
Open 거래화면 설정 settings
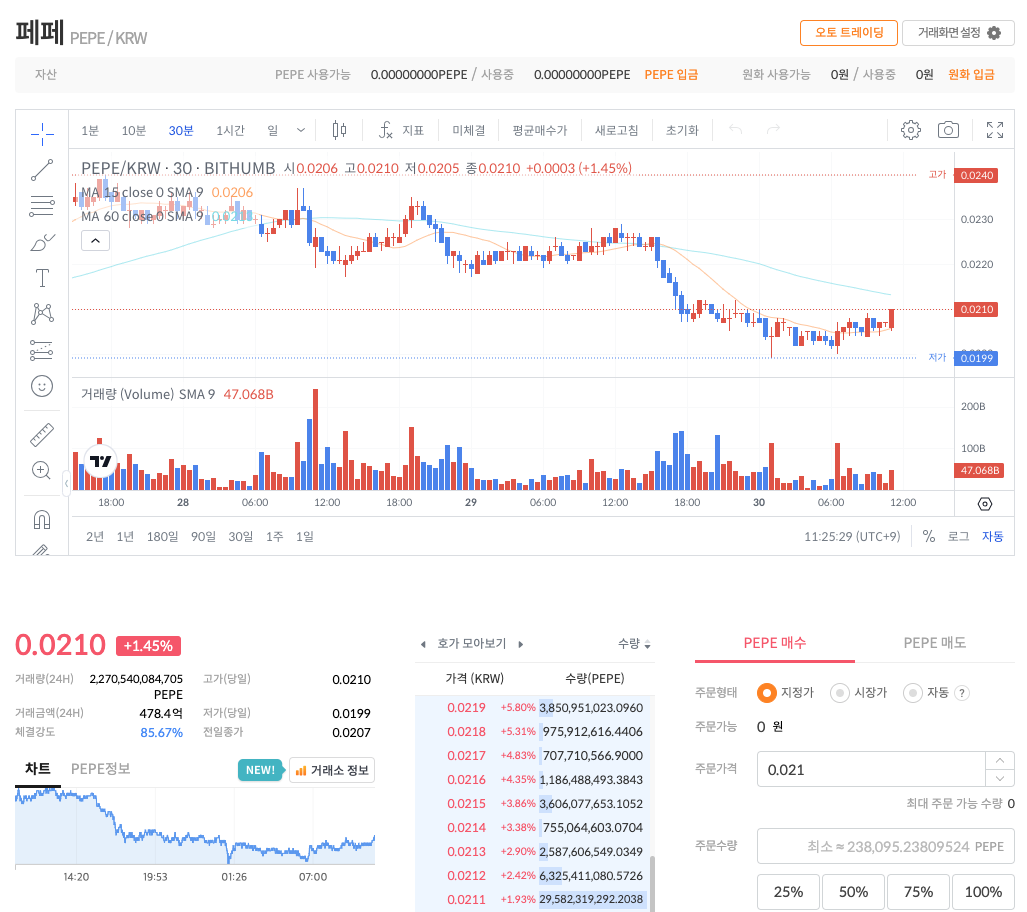click(958, 33)
